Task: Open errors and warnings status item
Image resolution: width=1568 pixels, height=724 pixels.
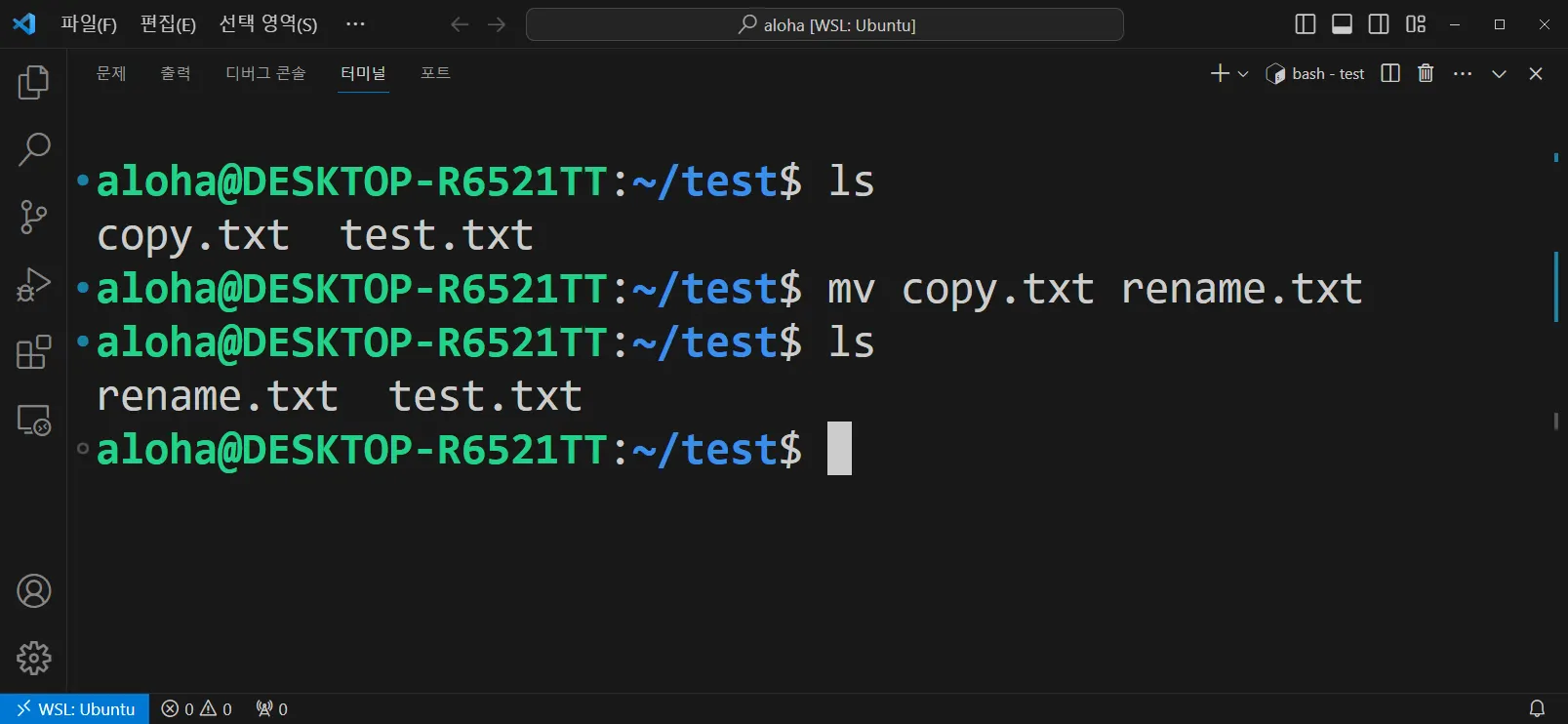Action: point(196,709)
